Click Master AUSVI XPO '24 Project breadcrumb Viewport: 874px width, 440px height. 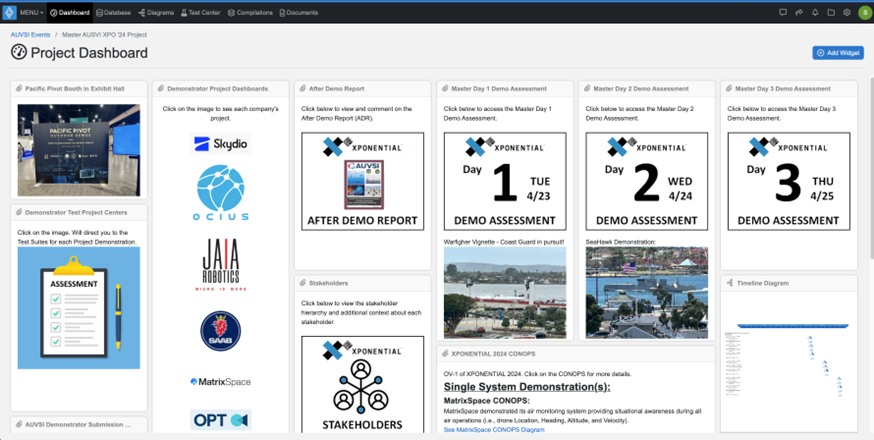click(x=104, y=35)
